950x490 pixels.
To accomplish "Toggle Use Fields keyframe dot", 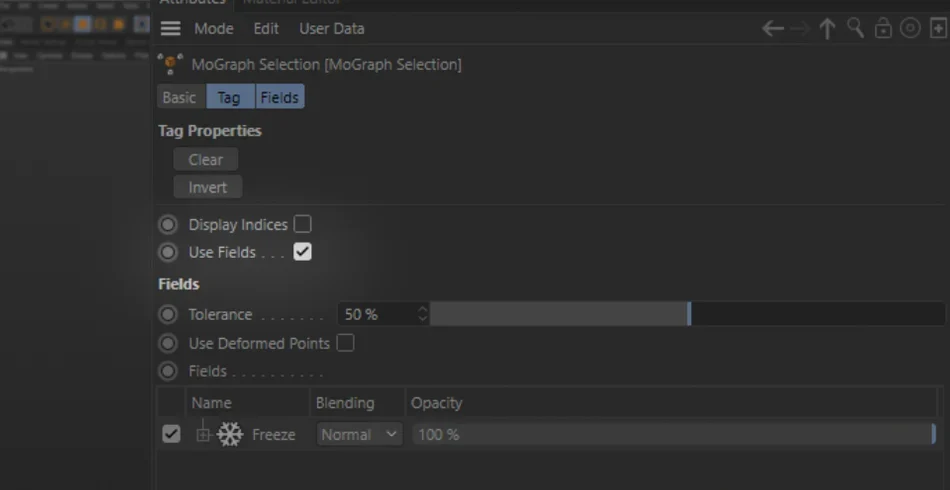I will click(x=168, y=252).
